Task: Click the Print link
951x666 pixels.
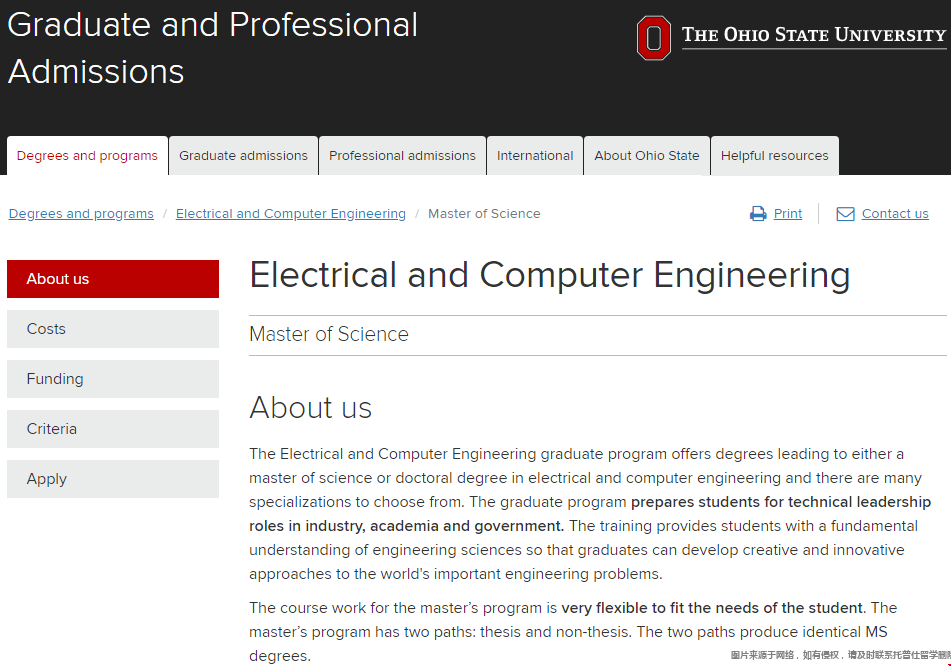Action: (x=788, y=214)
